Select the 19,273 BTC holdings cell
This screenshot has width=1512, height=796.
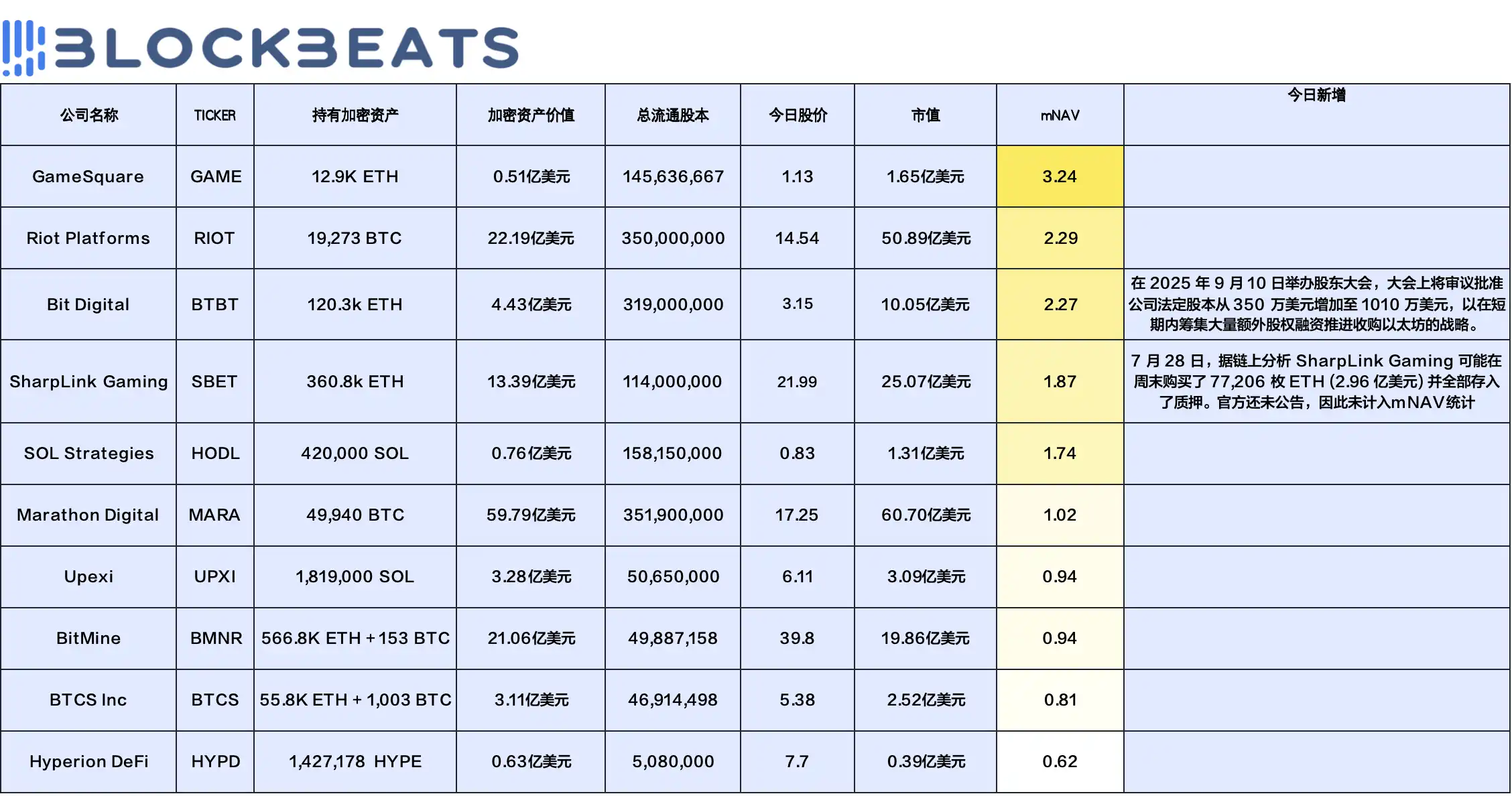pos(355,238)
